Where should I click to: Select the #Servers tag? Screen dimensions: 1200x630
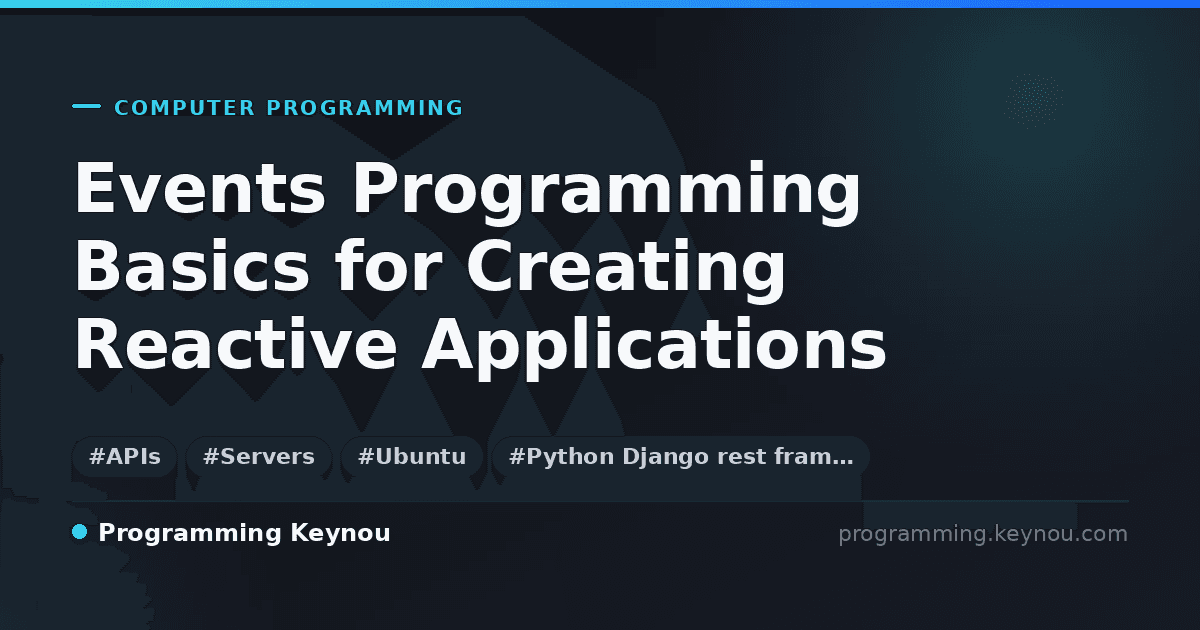[259, 457]
